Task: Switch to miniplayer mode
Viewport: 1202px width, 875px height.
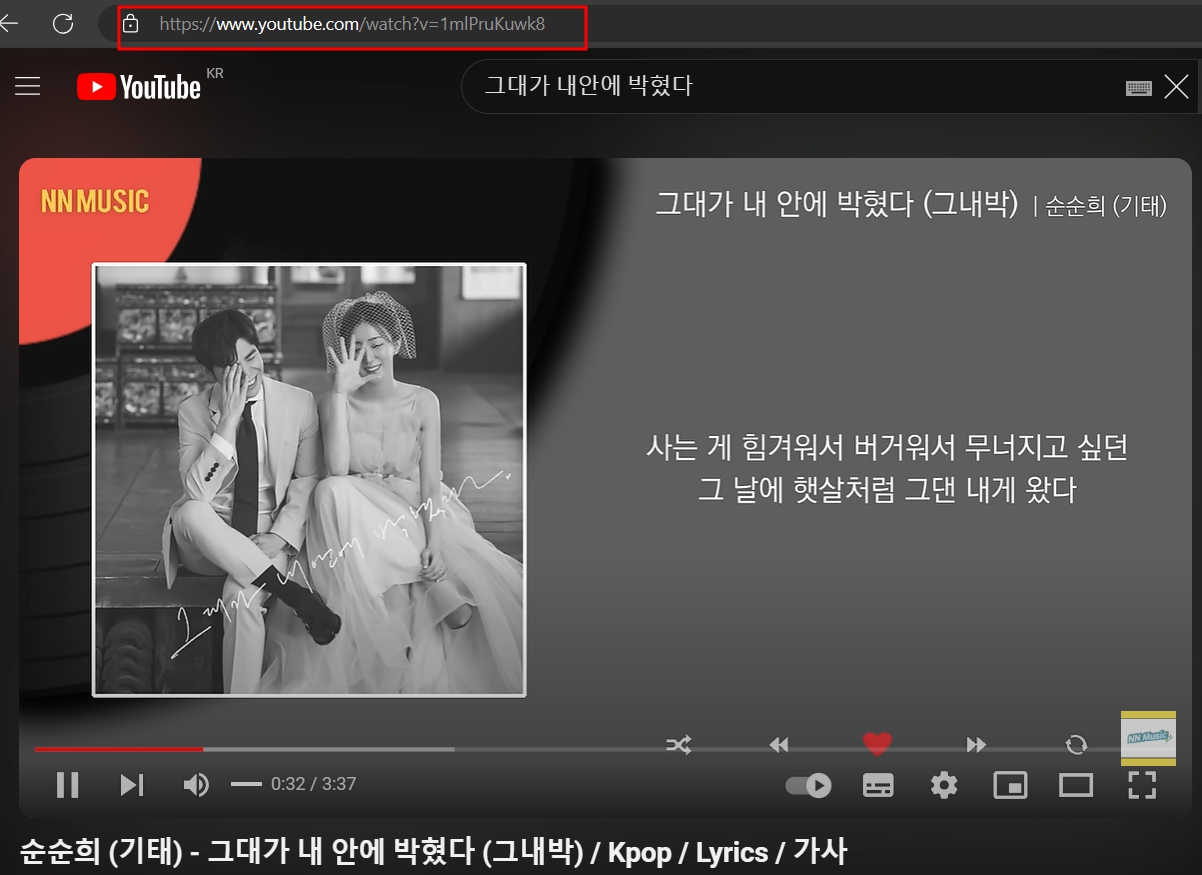Action: [x=1010, y=785]
